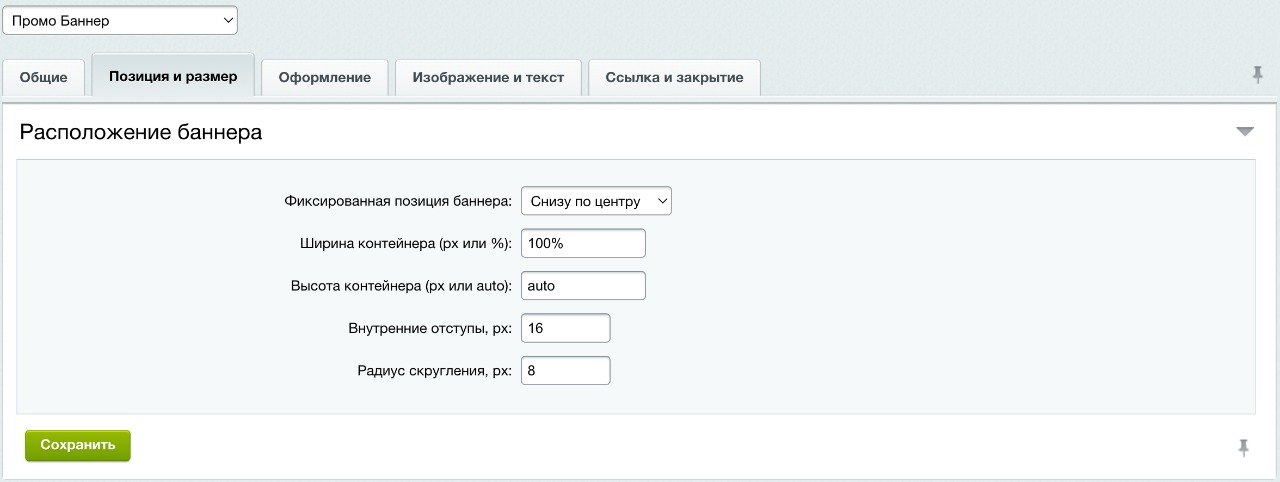Screen dimensions: 1280x482
Task: Go to Изображение и текст tab
Action: tap(488, 77)
